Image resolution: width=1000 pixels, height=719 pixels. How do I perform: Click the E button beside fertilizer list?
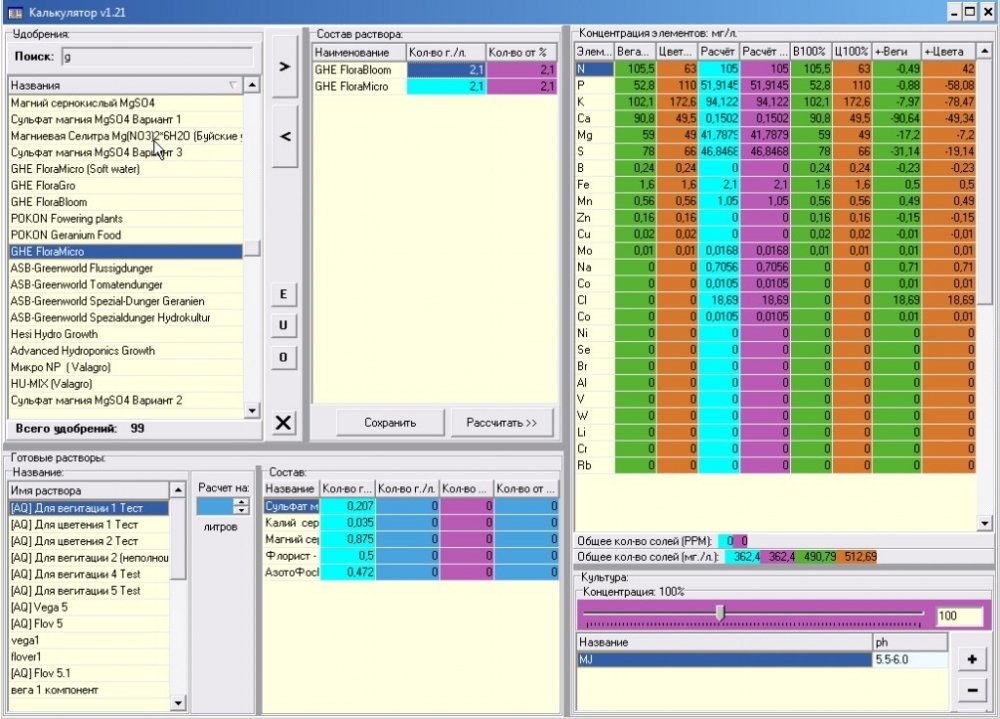283,294
